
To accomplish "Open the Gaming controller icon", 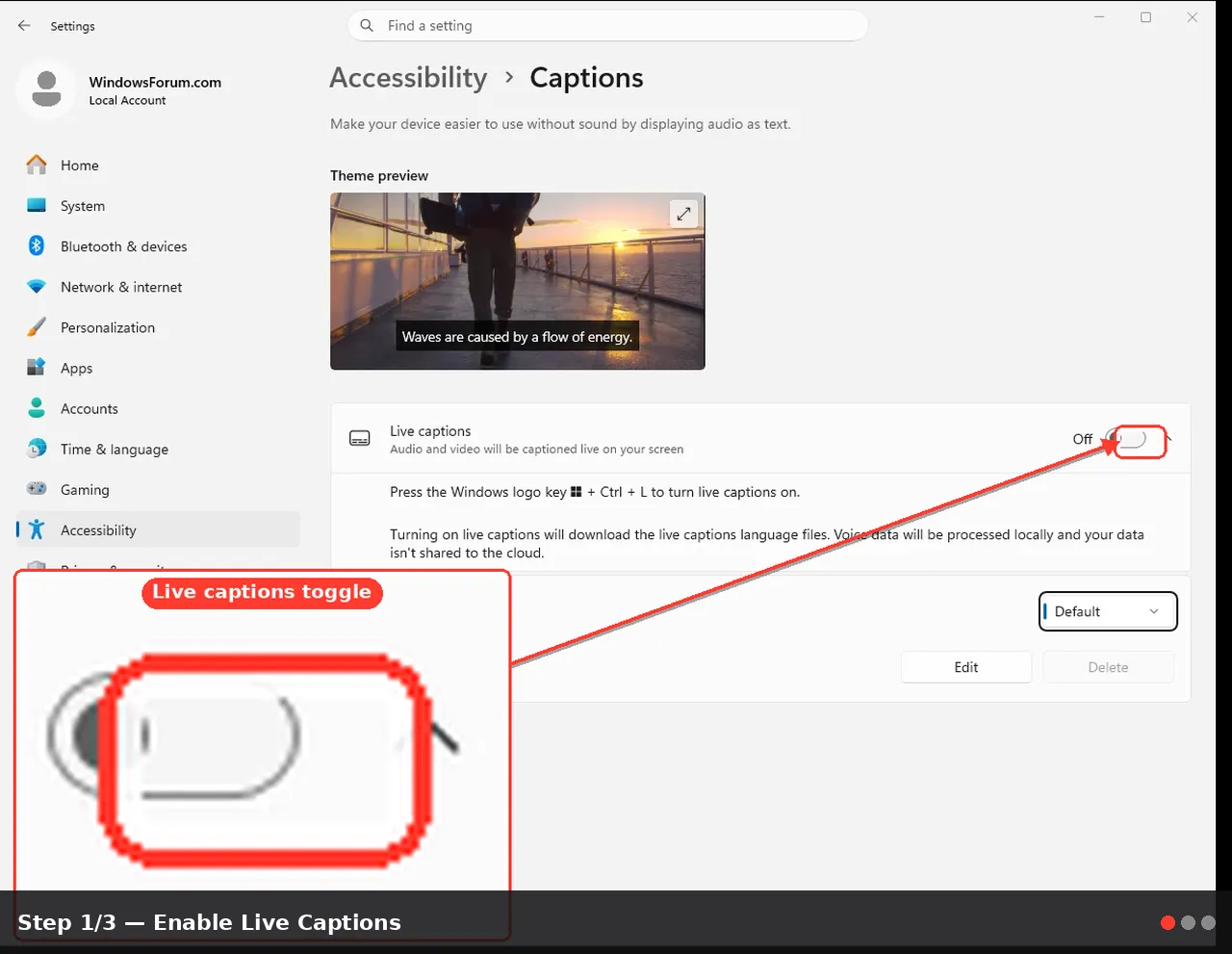I will [x=37, y=489].
